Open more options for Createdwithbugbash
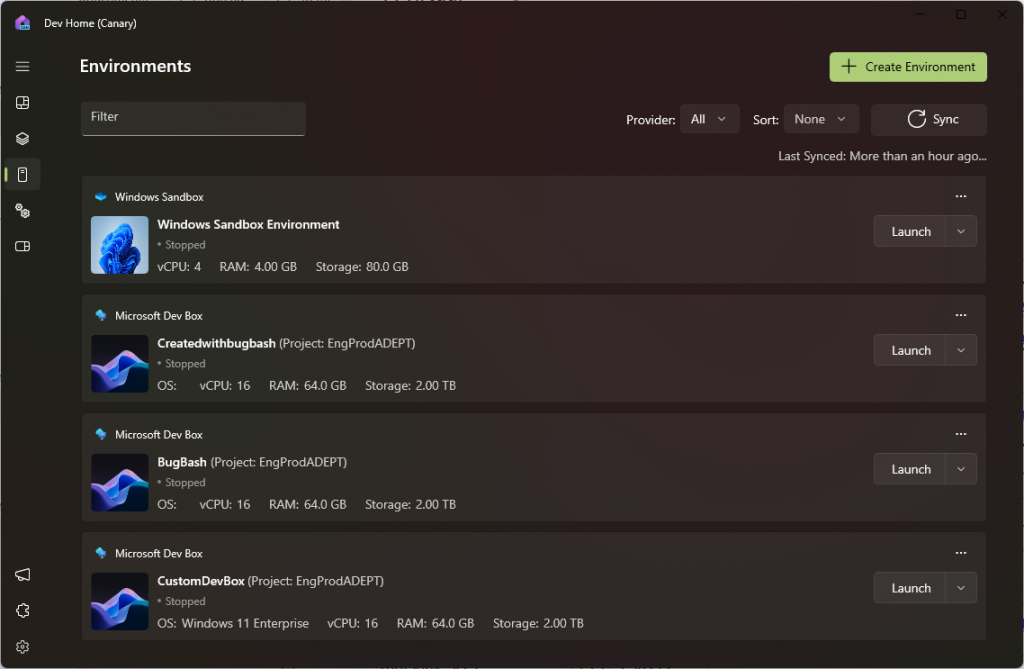Screen dimensions: 1024x669 960,315
